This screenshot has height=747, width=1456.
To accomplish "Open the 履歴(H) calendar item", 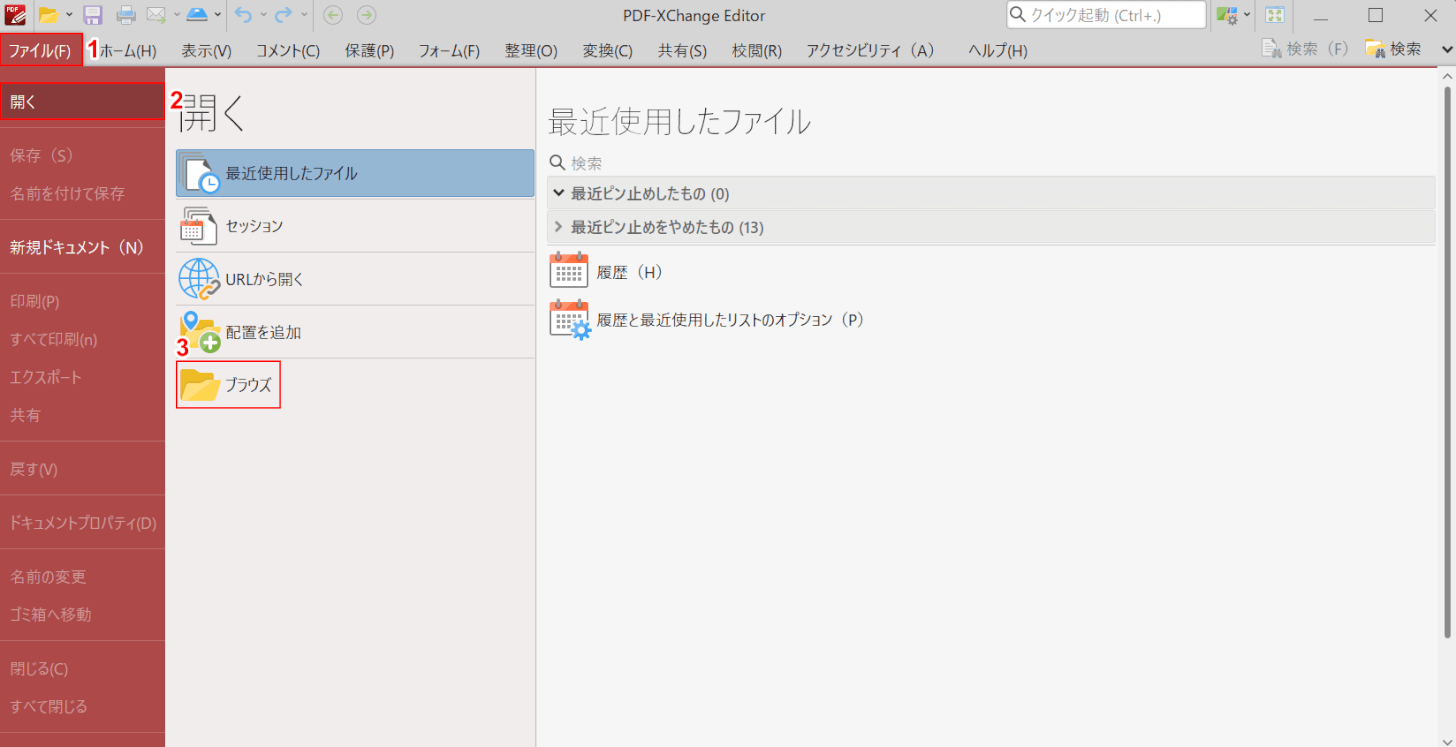I will [x=607, y=272].
